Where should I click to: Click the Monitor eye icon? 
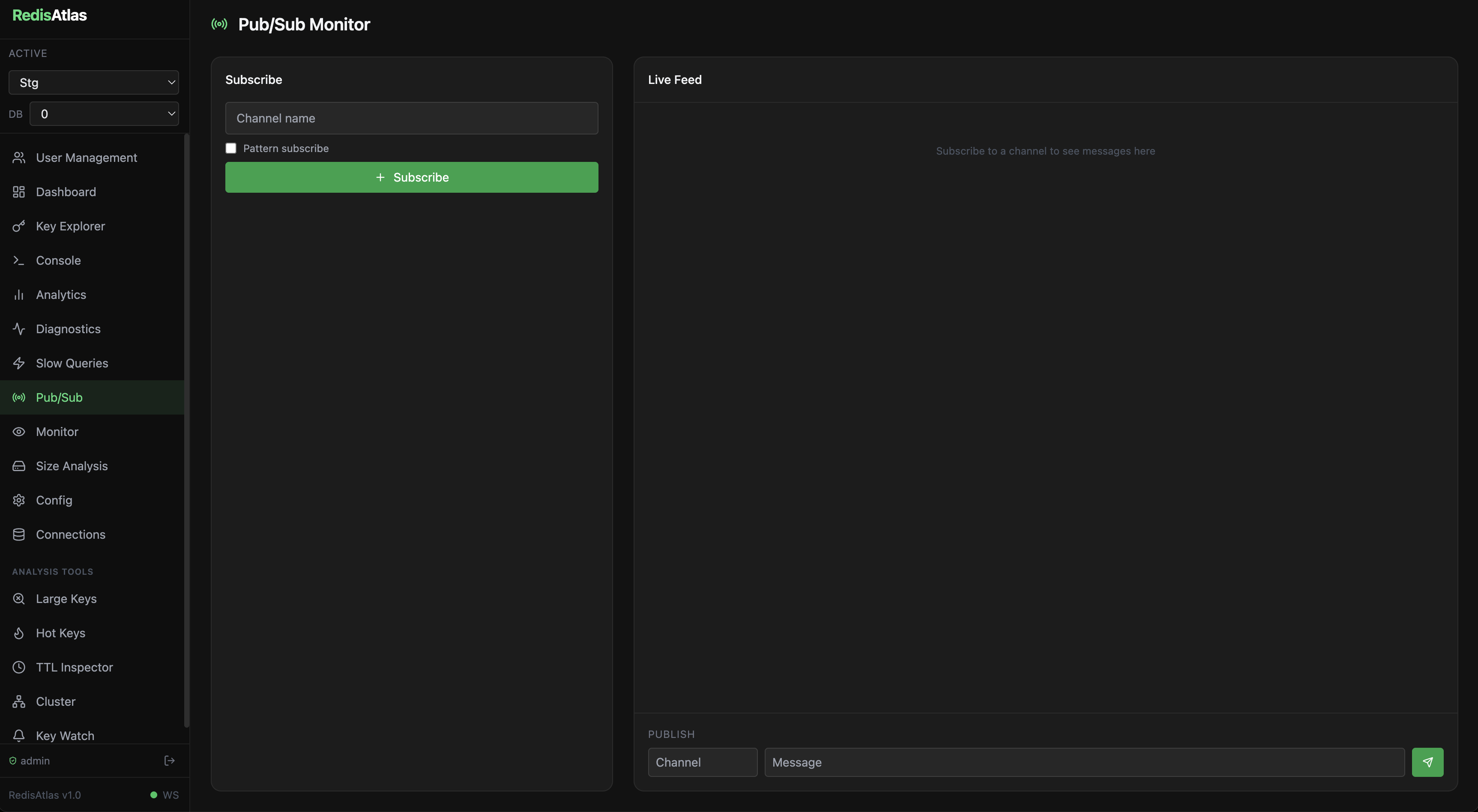coord(19,432)
